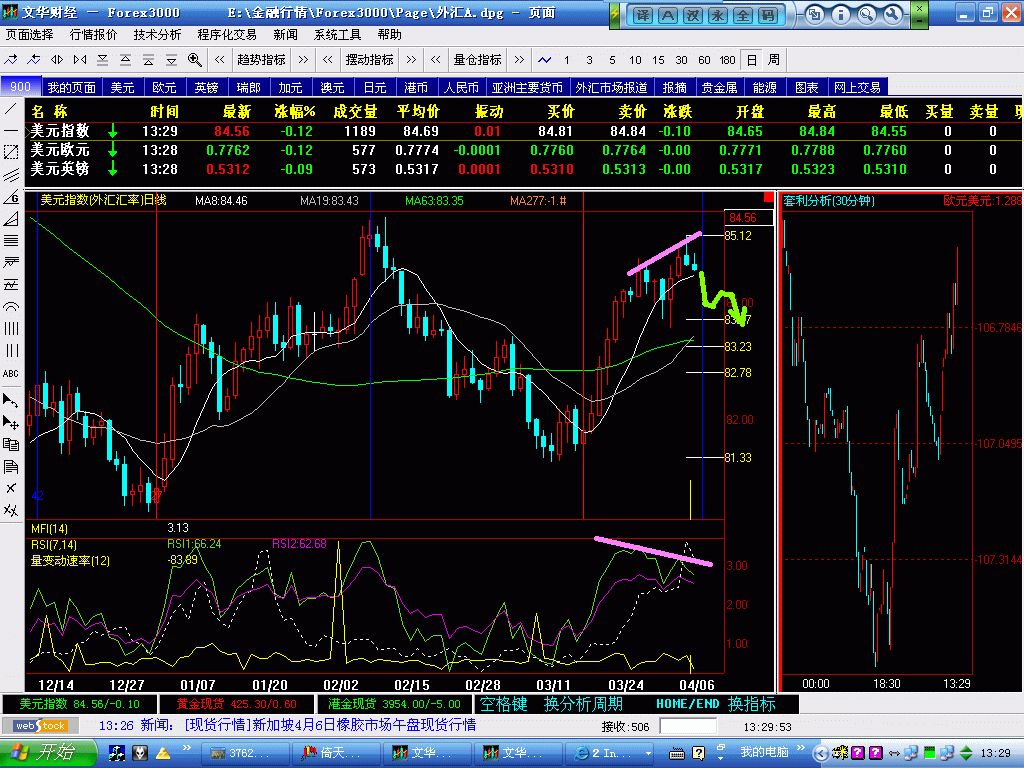This screenshot has width=1024, height=768.
Task: Open the 程序化交易 menu
Action: pos(227,35)
